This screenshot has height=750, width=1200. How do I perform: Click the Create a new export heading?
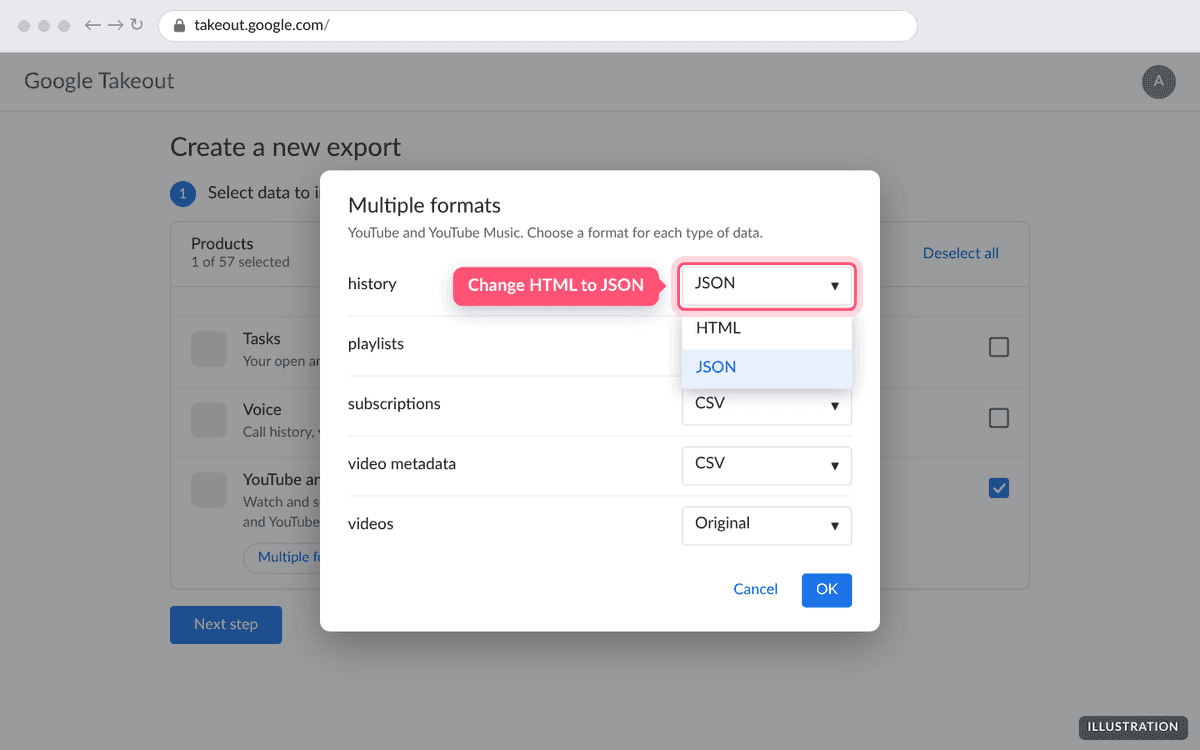pos(286,147)
